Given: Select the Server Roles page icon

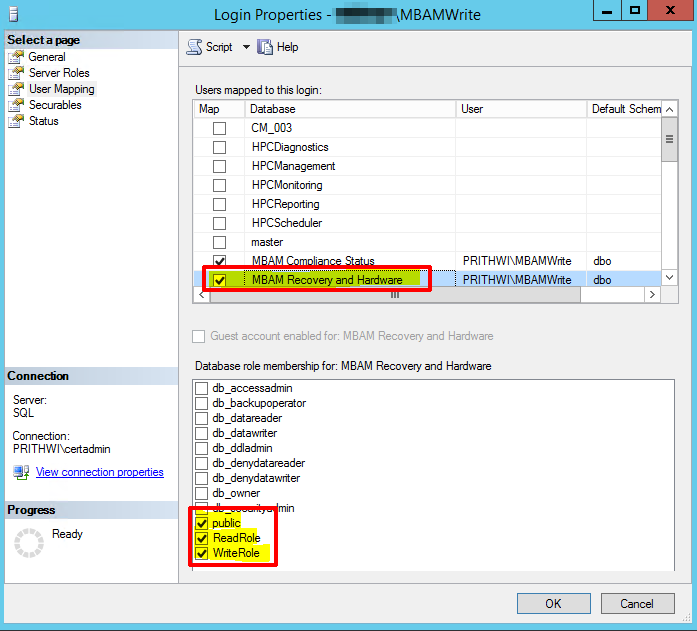Looking at the screenshot, I should pos(16,73).
